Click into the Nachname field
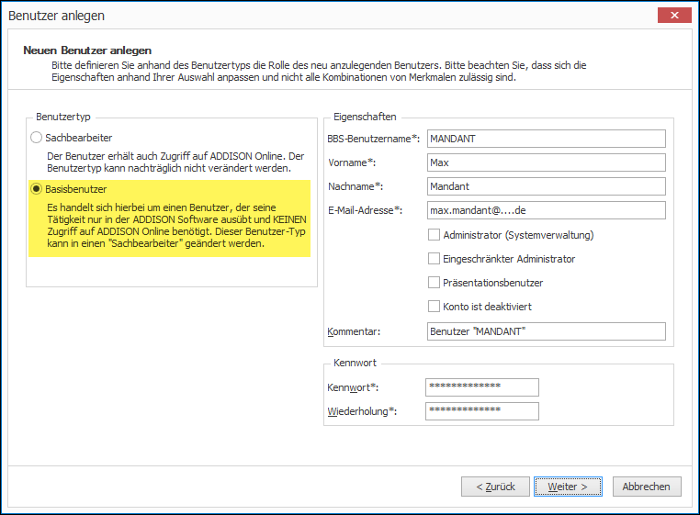The image size is (700, 515). point(546,187)
